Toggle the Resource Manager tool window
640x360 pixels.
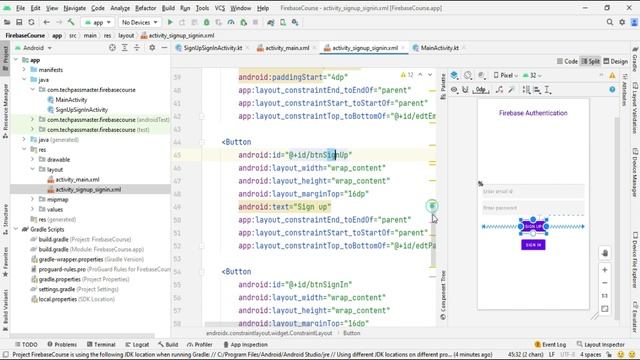click(x=5, y=111)
